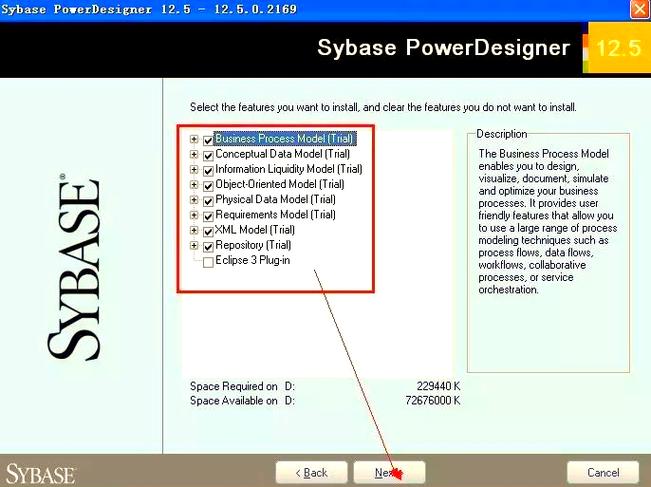Click the 229440 K space required value
The height and width of the screenshot is (487, 651).
pos(438,387)
